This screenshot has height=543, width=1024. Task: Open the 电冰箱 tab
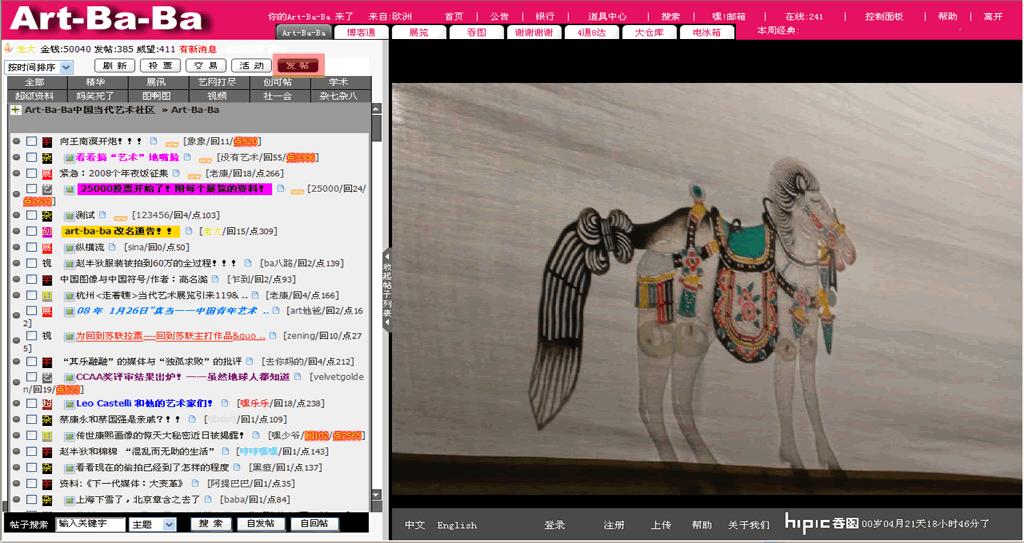707,32
